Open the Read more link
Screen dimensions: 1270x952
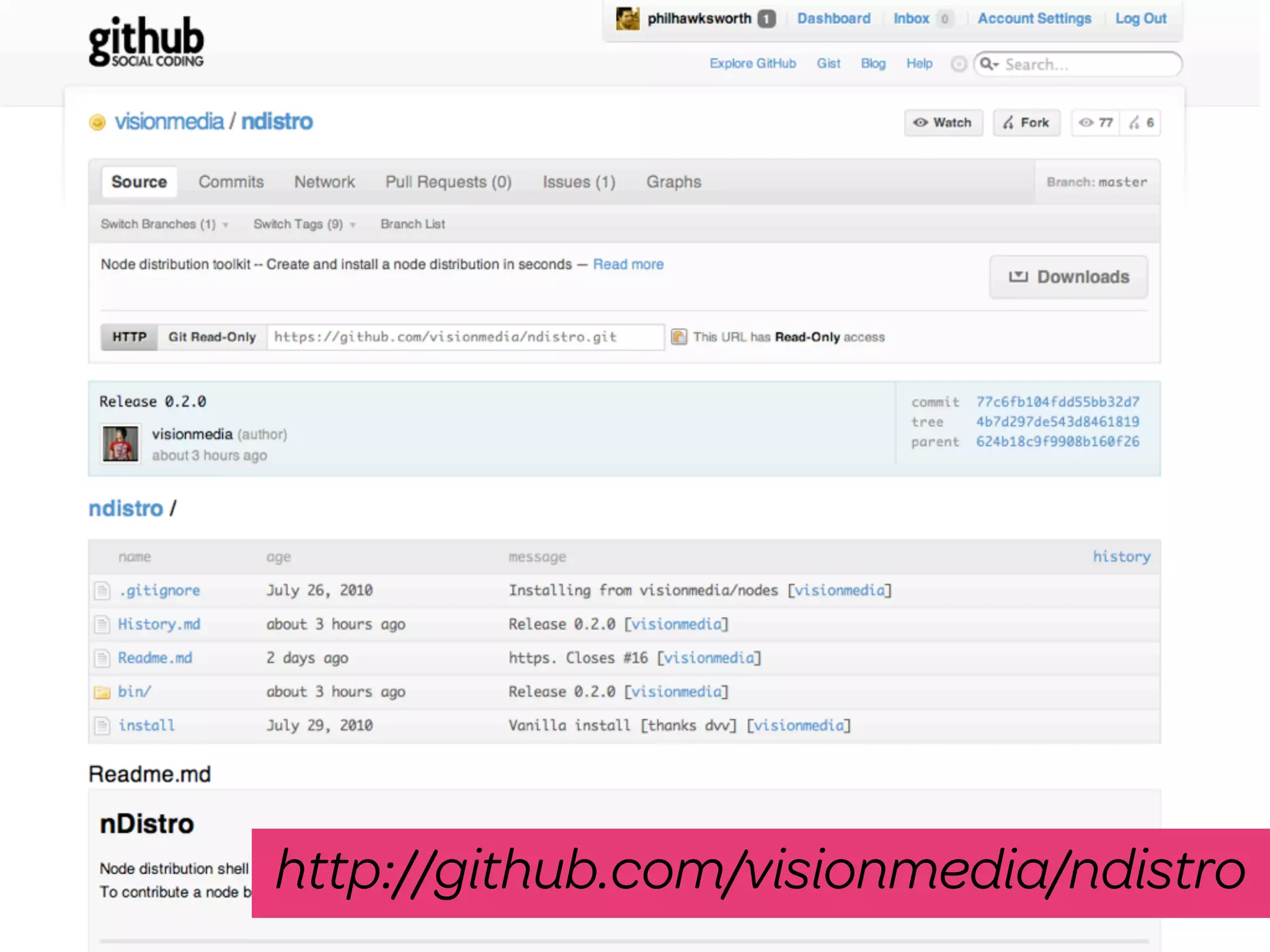tap(628, 265)
